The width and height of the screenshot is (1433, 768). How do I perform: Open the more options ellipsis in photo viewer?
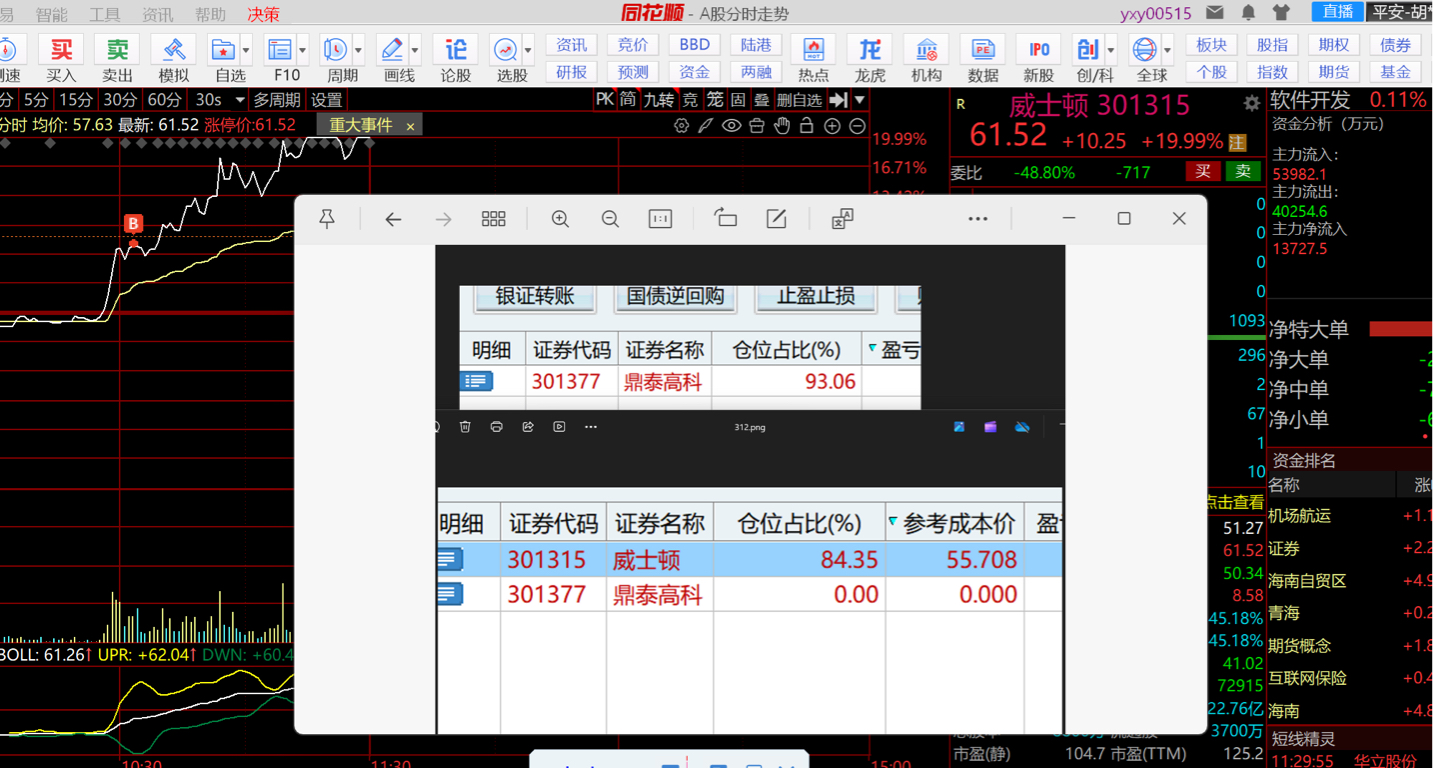pyautogui.click(x=978, y=219)
